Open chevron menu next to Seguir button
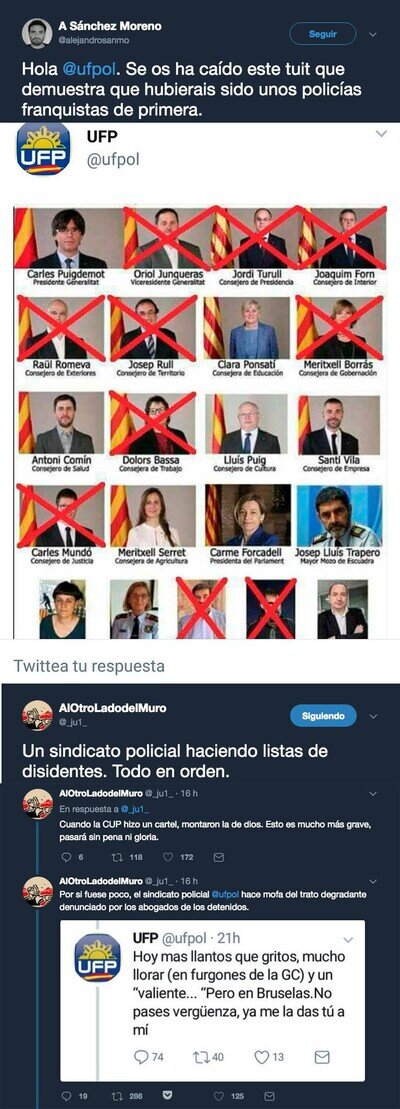 tap(373, 34)
